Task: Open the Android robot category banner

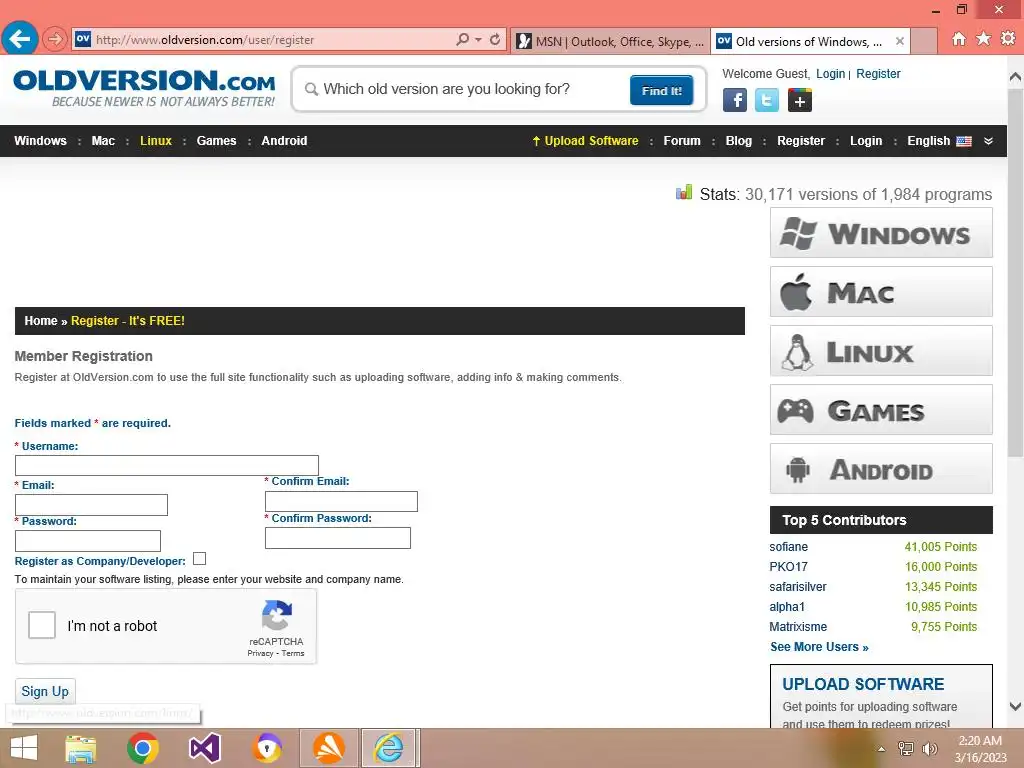Action: pyautogui.click(x=881, y=469)
